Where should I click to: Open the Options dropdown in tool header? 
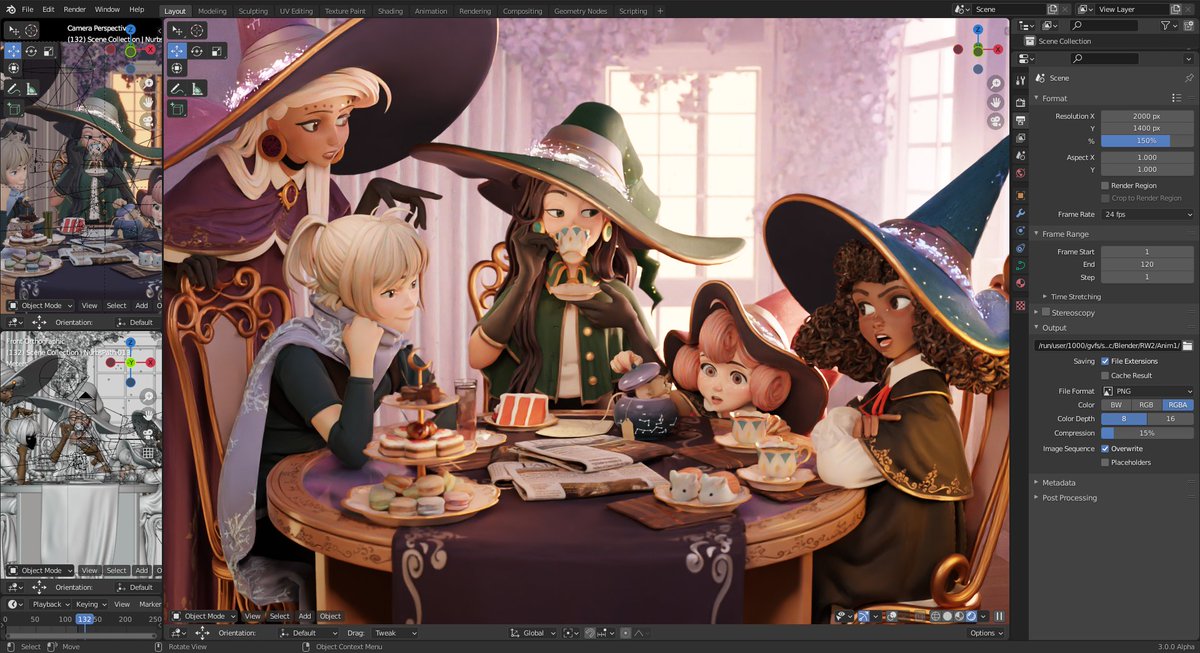tap(986, 633)
